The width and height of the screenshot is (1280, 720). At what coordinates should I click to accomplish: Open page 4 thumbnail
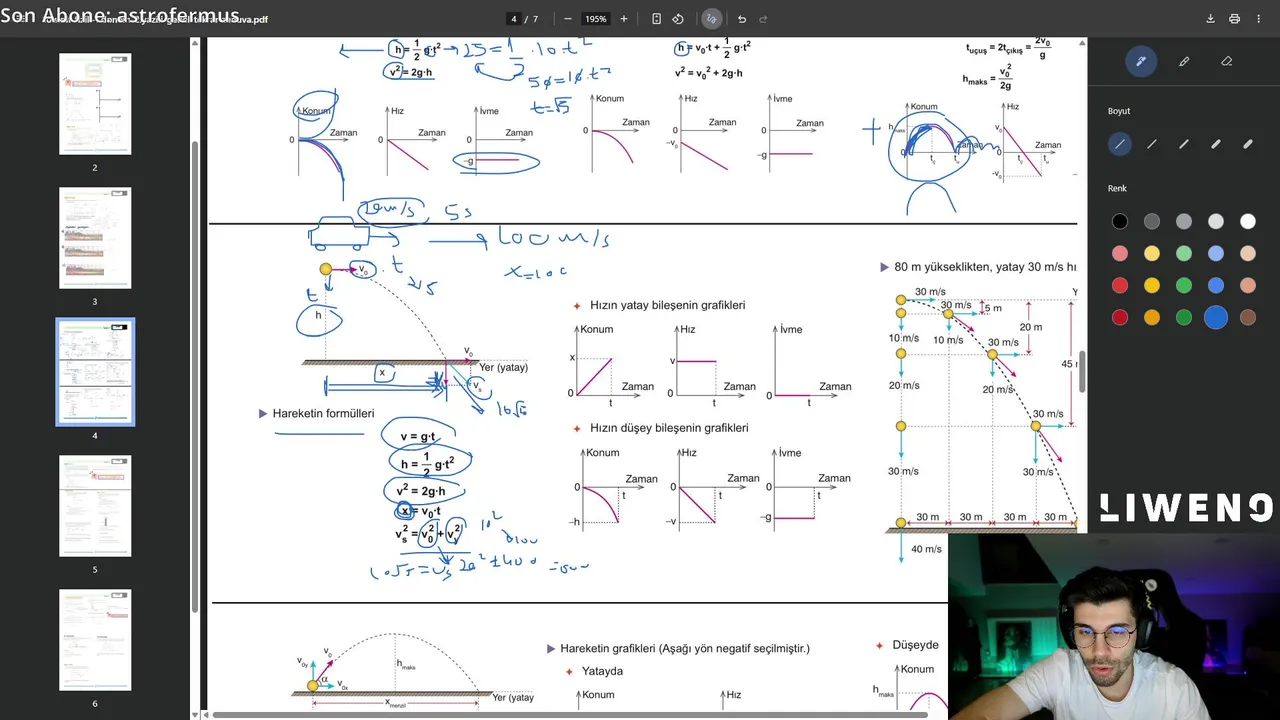(95, 372)
